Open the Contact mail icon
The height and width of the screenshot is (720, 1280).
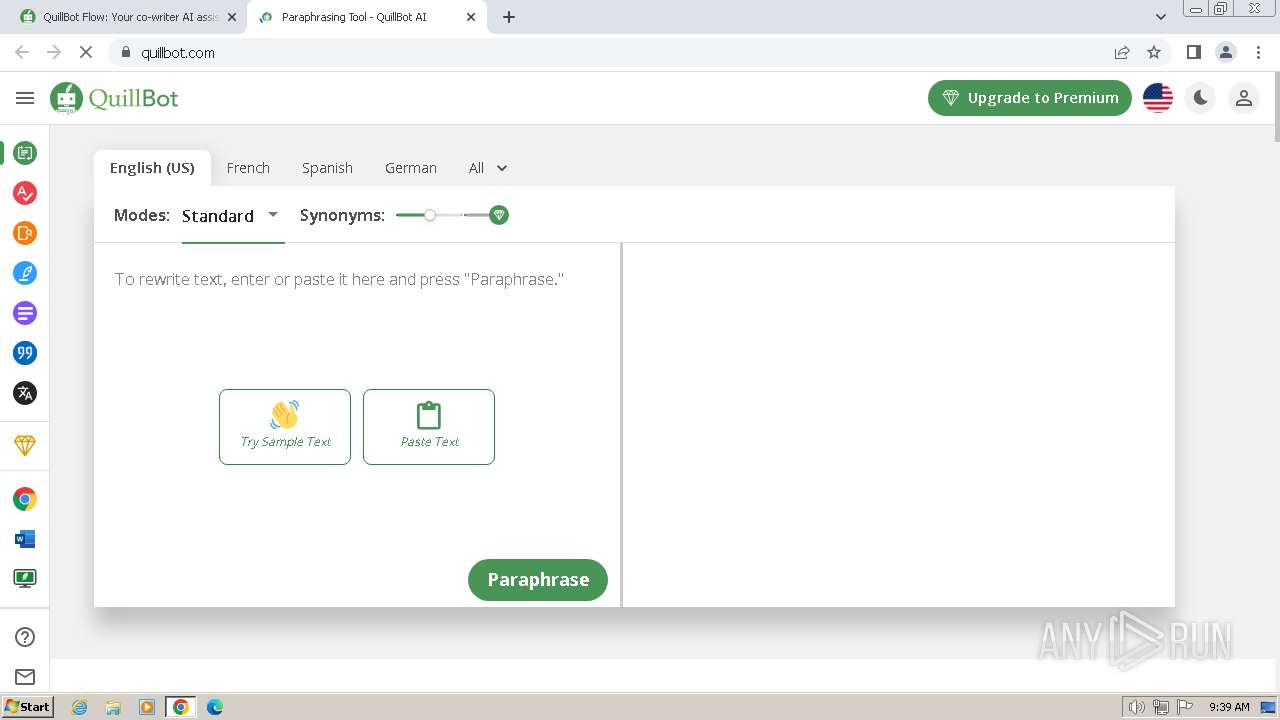[x=25, y=677]
